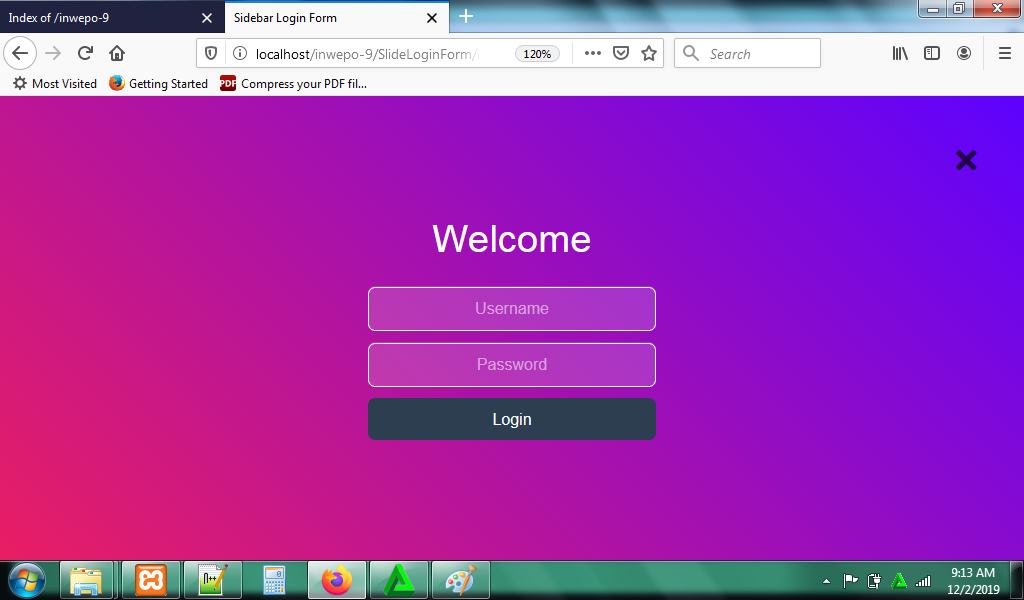Save page to Pocket

click(x=621, y=54)
